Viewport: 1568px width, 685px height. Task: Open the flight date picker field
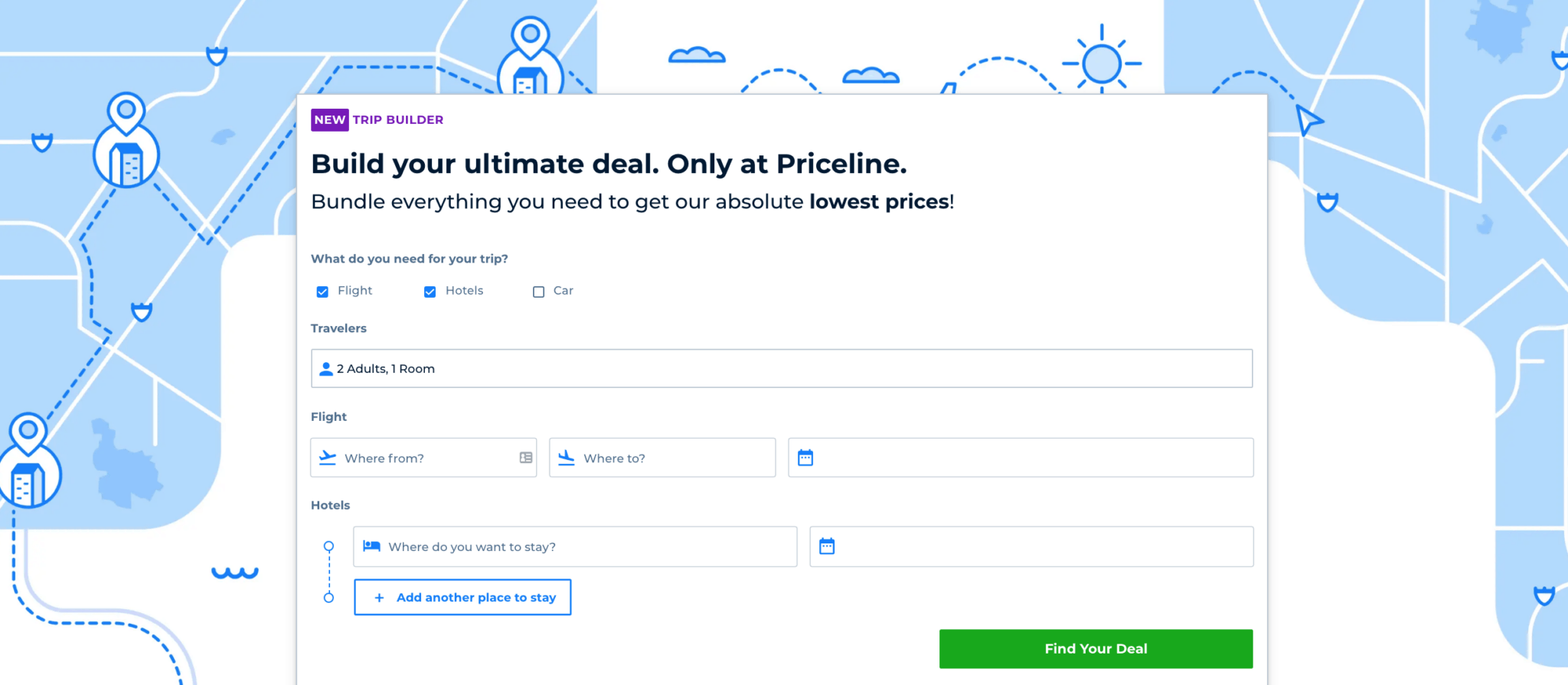coord(1020,457)
